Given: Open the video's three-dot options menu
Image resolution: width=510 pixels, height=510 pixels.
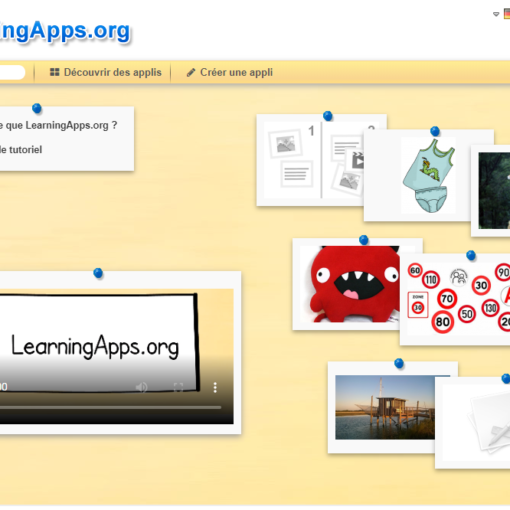Looking at the screenshot, I should tap(215, 387).
